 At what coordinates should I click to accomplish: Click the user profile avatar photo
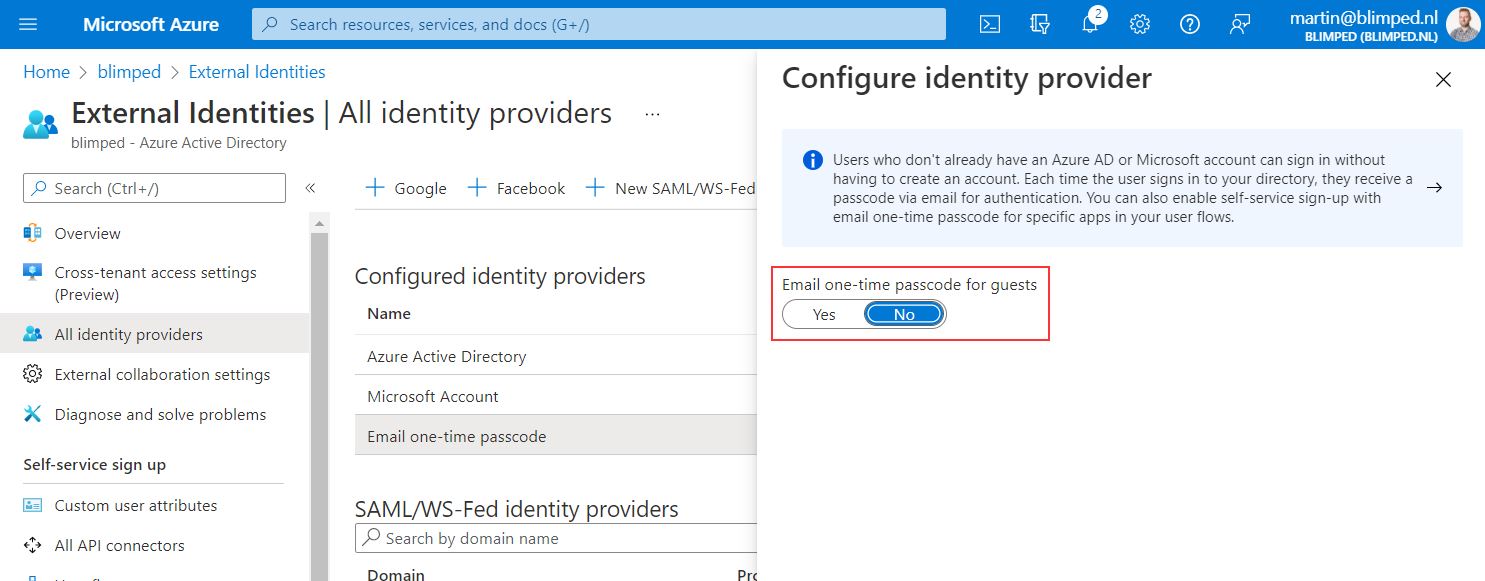point(1463,24)
